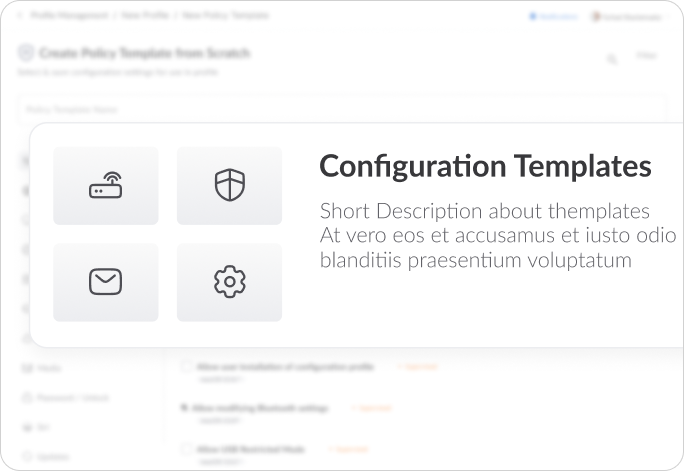Viewport: 684px width, 471px height.
Task: Navigate to Profile Management breadcrumb
Action: click(x=69, y=15)
